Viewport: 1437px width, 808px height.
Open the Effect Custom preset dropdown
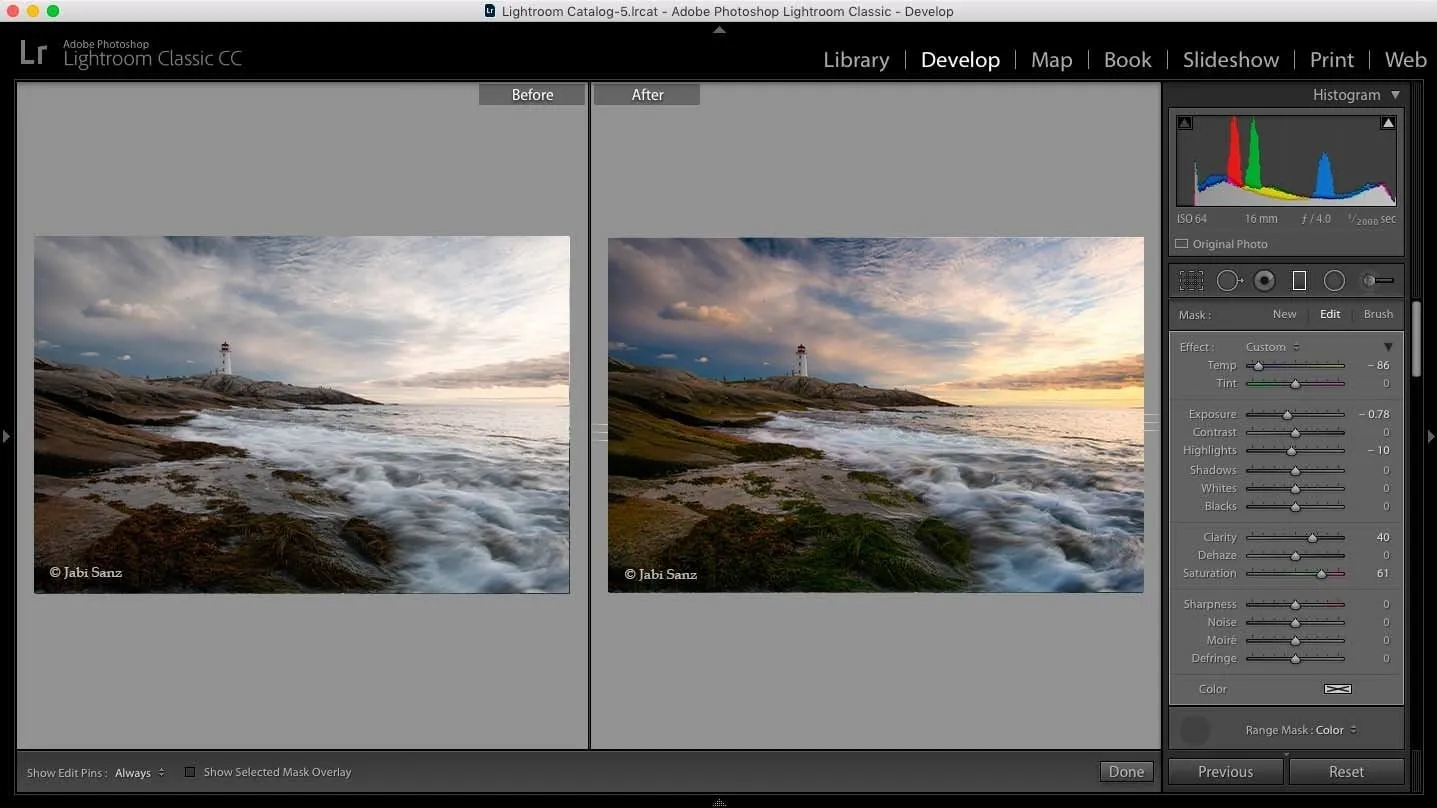[1272, 347]
